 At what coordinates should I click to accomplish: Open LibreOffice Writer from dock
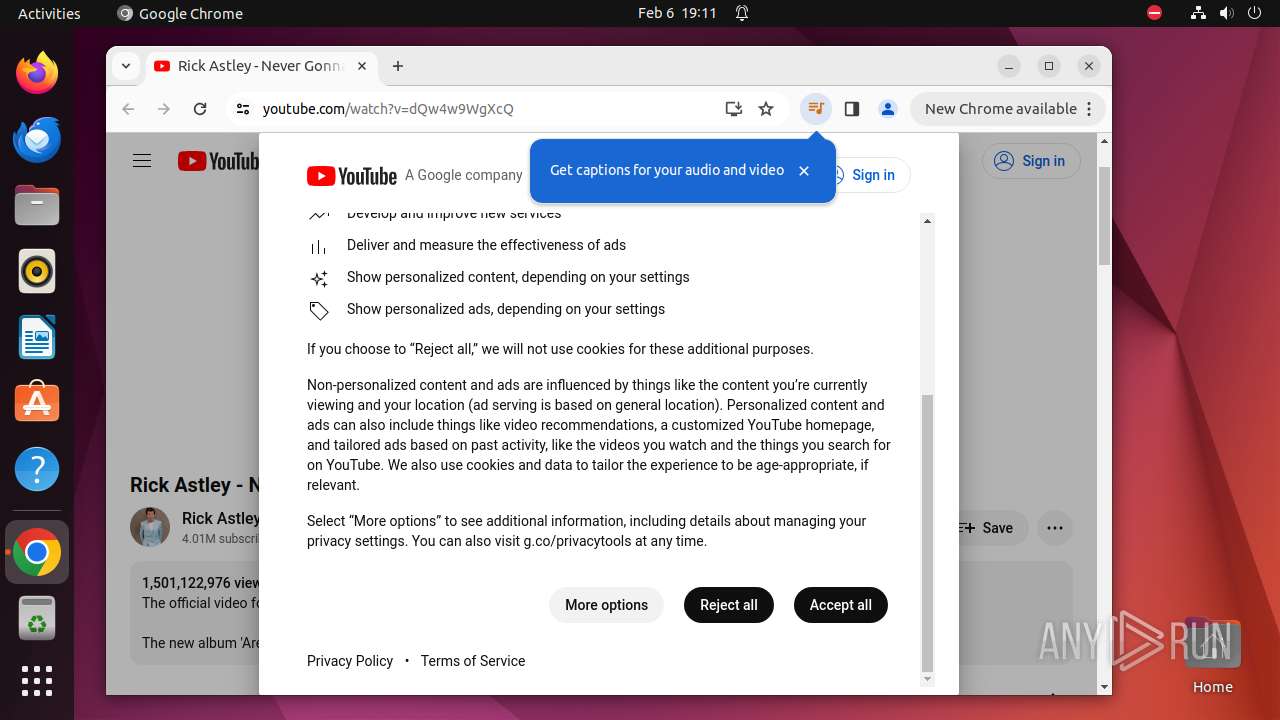click(x=37, y=337)
